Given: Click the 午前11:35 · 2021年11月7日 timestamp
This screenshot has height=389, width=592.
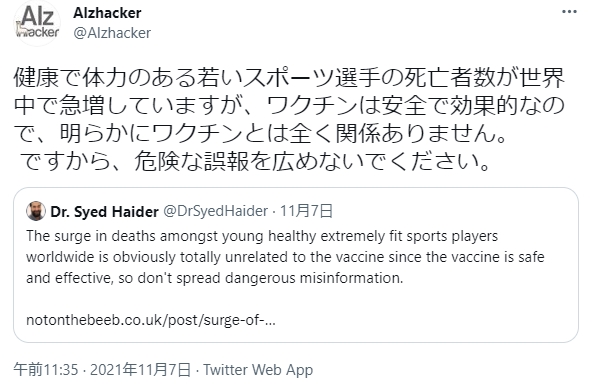Looking at the screenshot, I should 102,369.
